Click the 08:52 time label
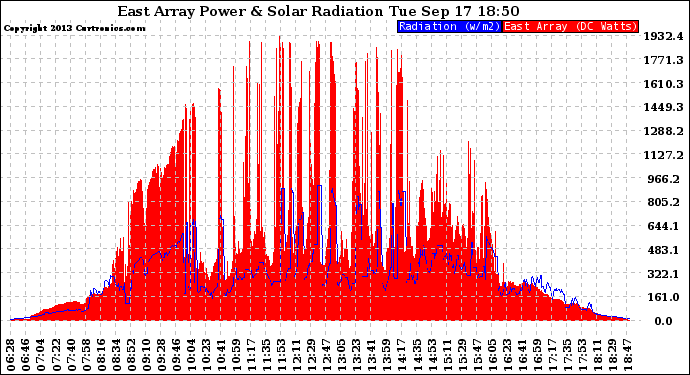 [131, 354]
